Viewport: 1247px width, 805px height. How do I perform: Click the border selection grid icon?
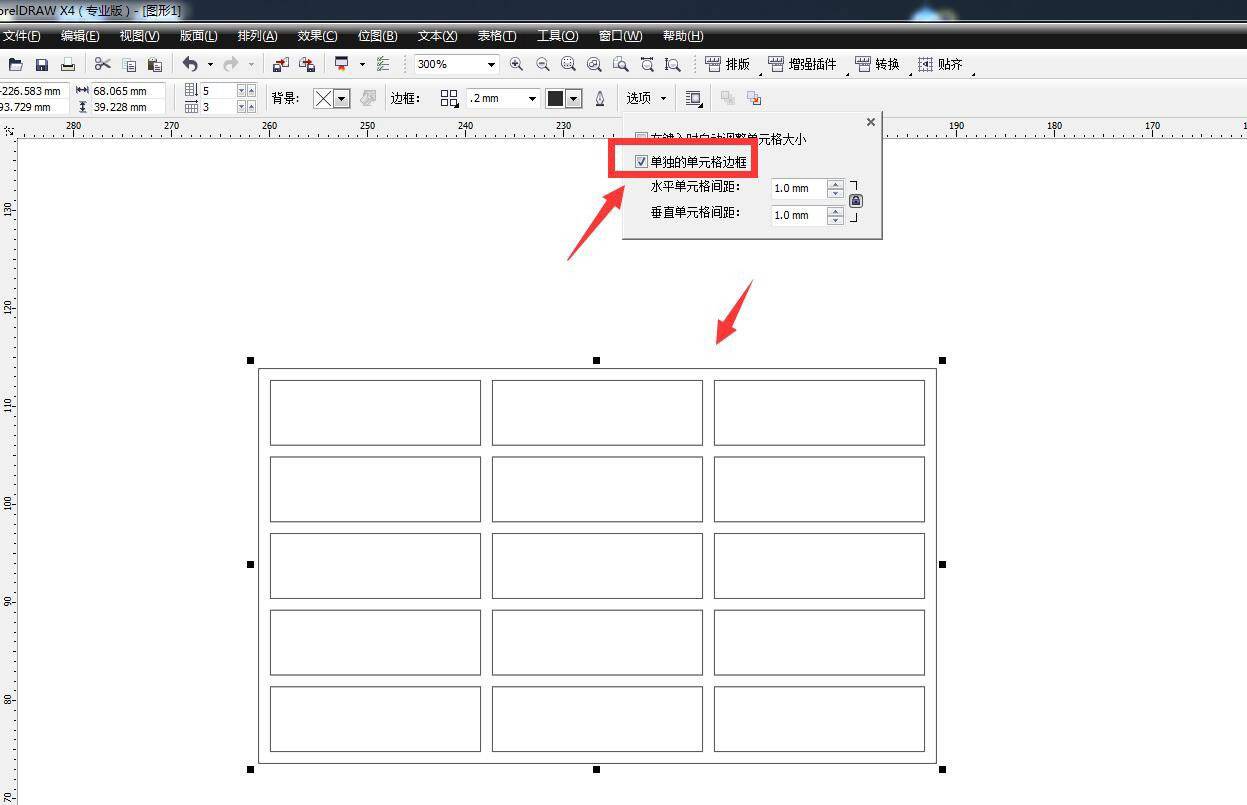tap(449, 98)
